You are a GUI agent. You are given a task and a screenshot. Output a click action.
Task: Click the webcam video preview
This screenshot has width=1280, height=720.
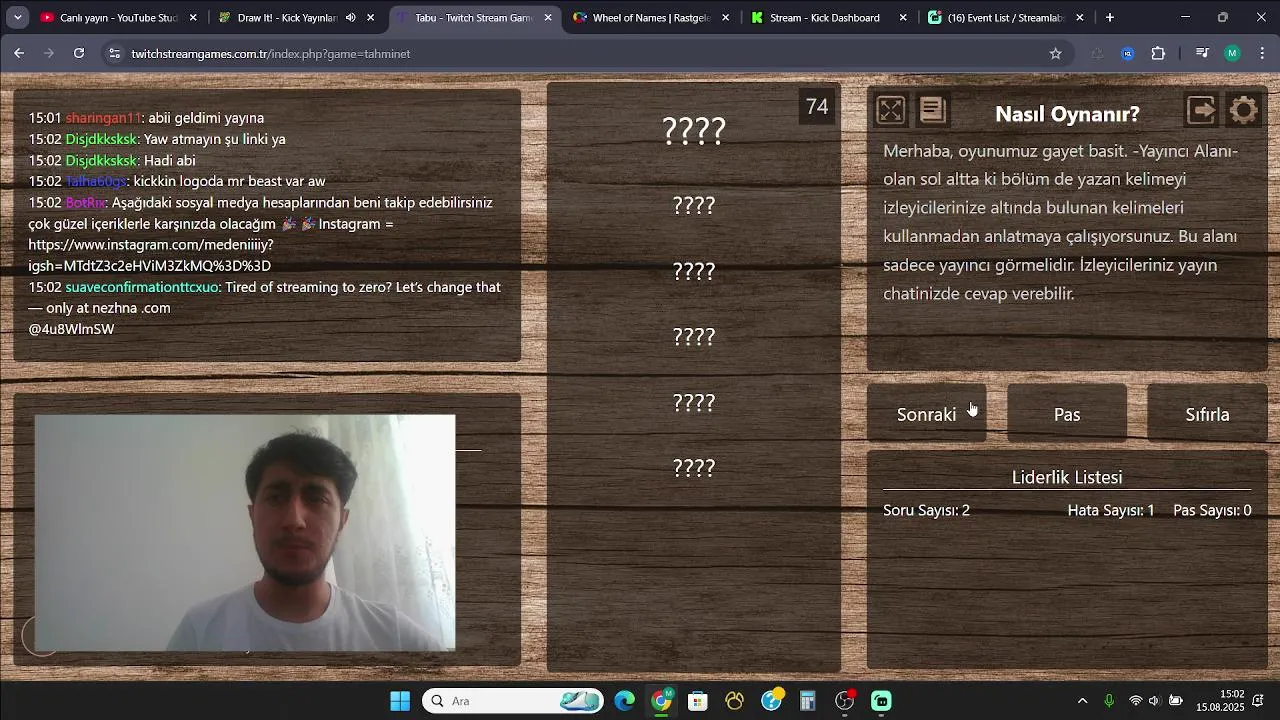pyautogui.click(x=245, y=533)
